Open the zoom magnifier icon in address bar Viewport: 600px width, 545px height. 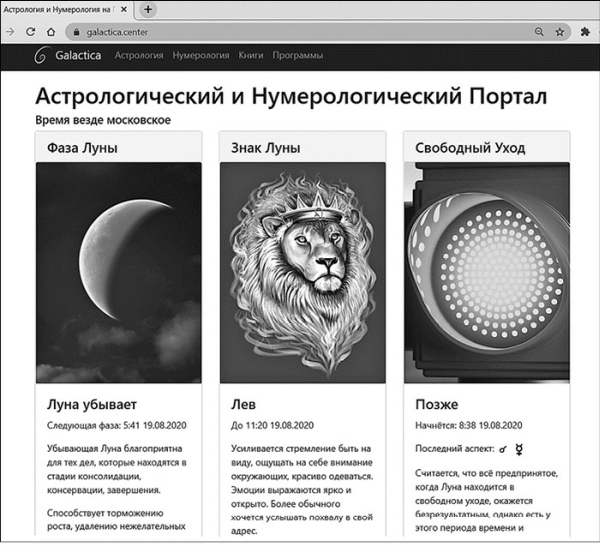[x=539, y=31]
